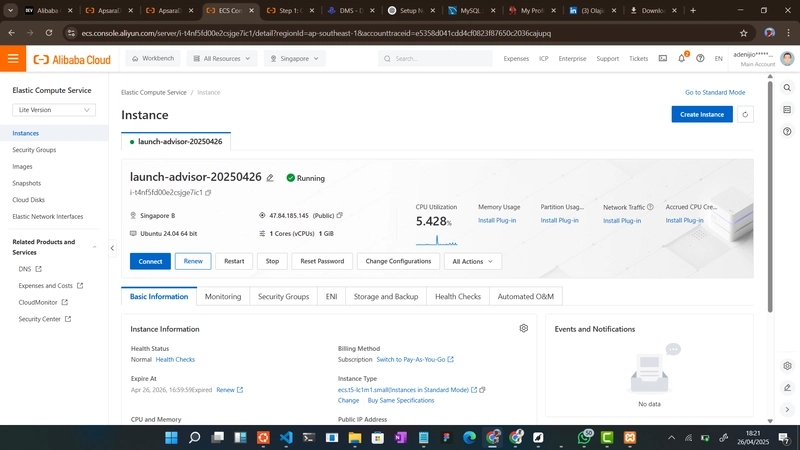Image resolution: width=800 pixels, height=450 pixels.
Task: Open Automated O&M tab
Action: coord(526,296)
